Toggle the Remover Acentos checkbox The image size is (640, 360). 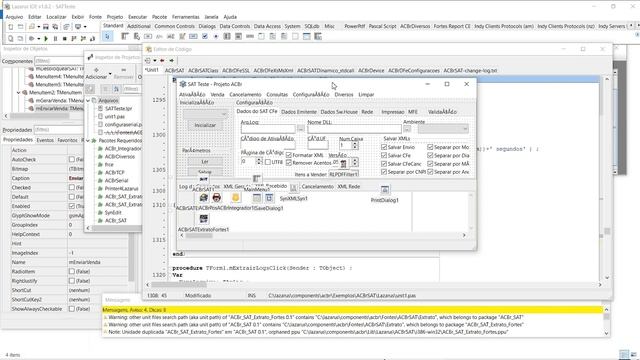point(289,163)
